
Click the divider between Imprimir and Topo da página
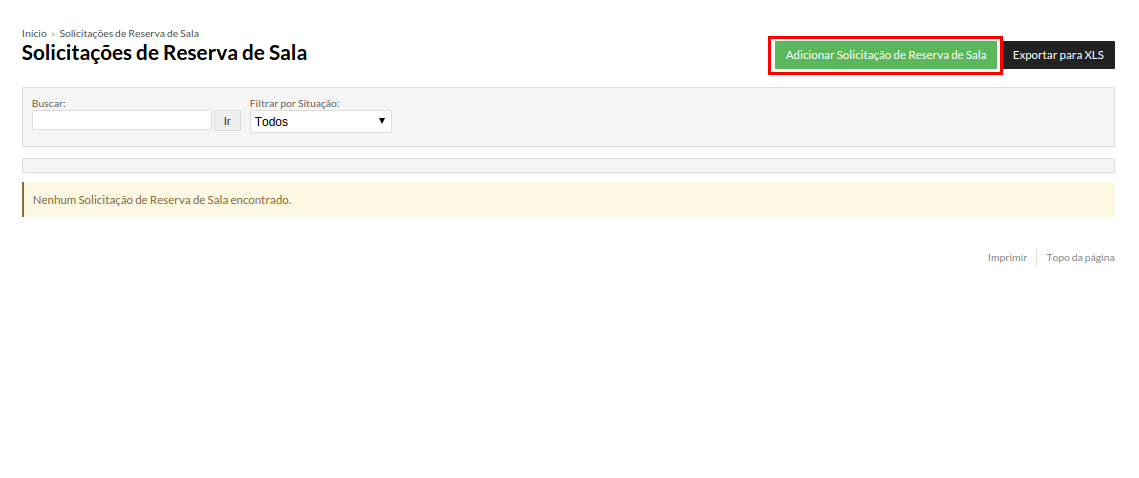coord(1037,258)
